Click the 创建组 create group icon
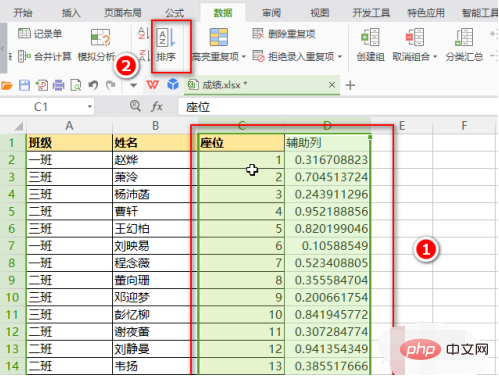The width and height of the screenshot is (499, 382). [x=370, y=37]
